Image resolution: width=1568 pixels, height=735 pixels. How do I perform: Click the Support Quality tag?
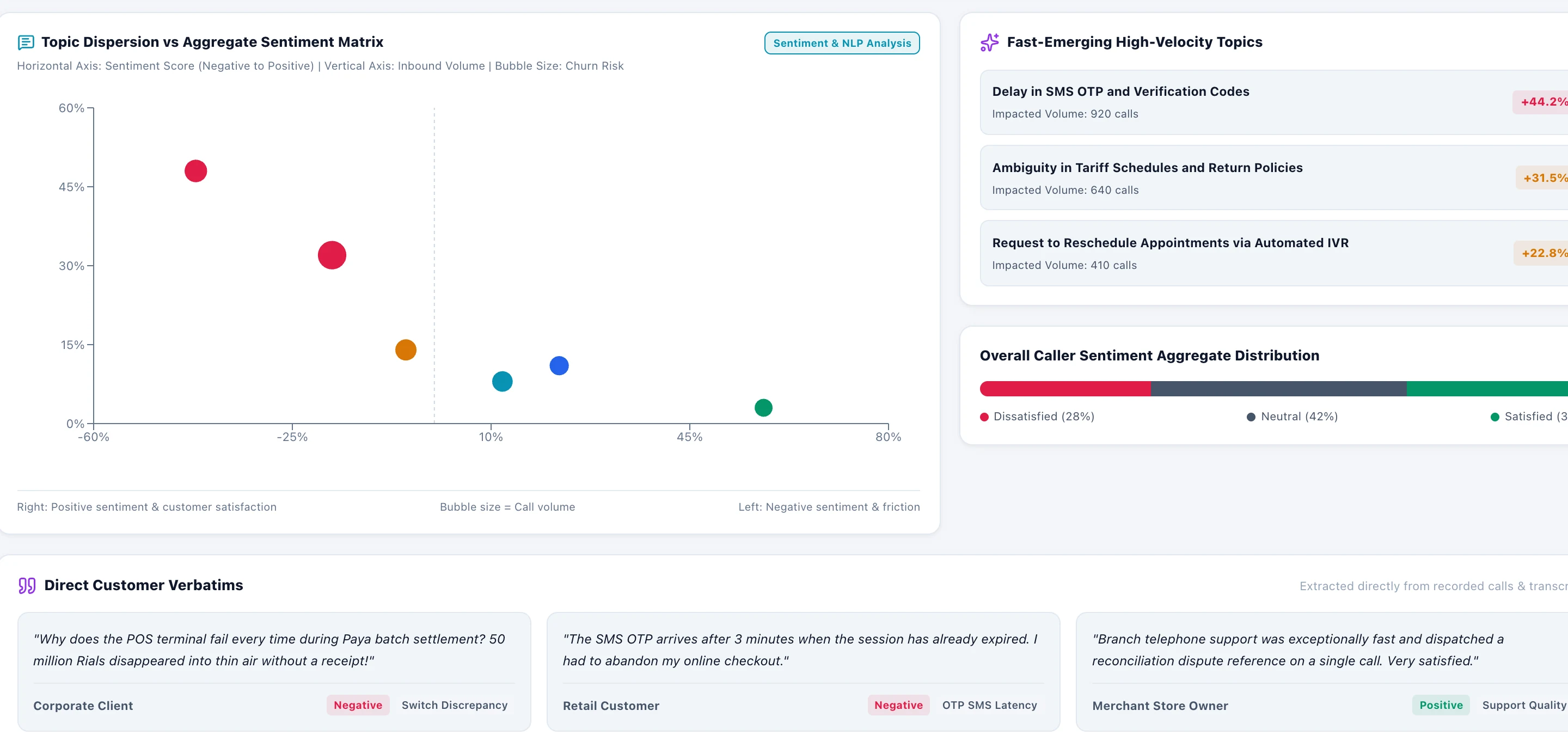(1523, 705)
